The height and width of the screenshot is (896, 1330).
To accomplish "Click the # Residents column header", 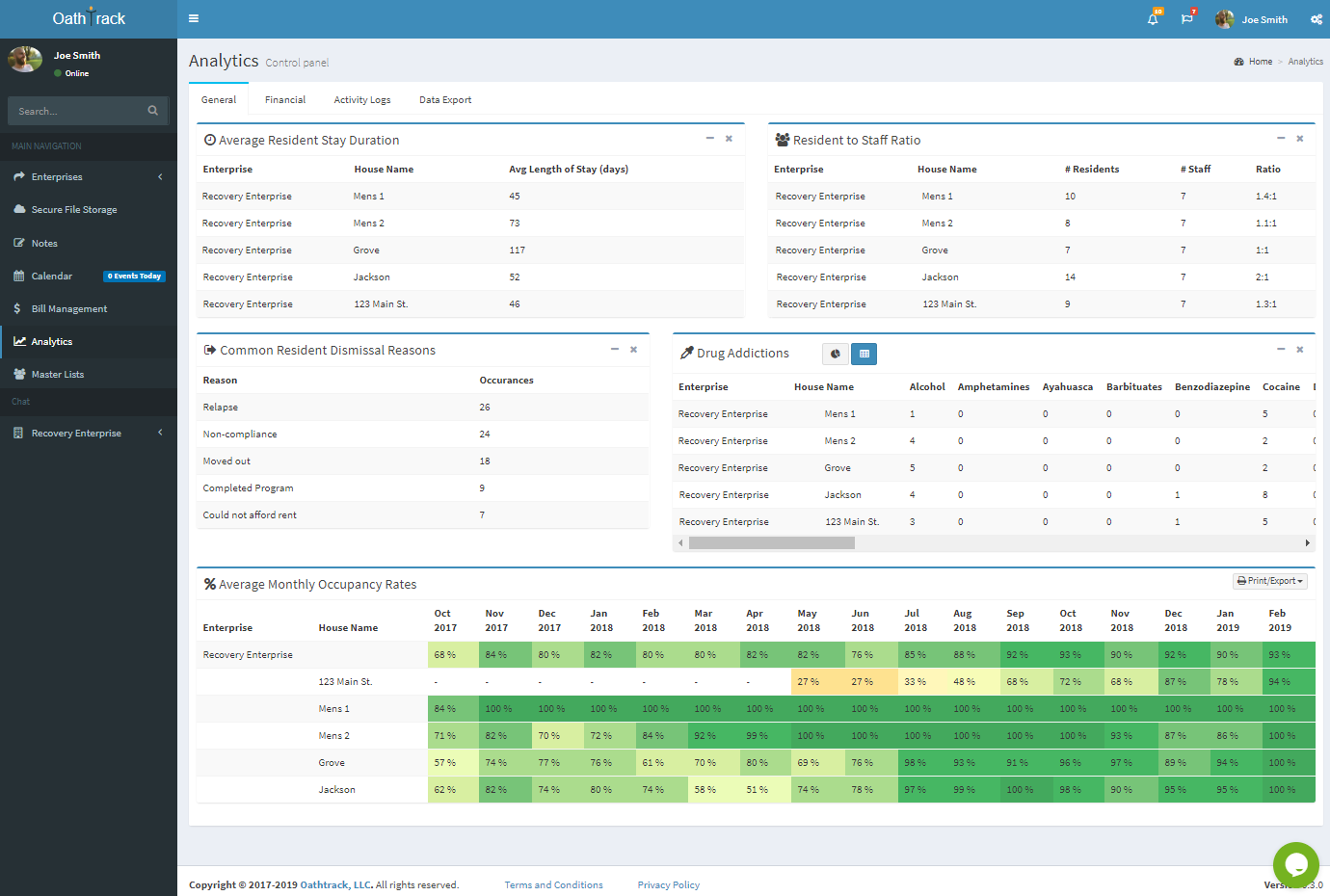I will click(x=1092, y=170).
